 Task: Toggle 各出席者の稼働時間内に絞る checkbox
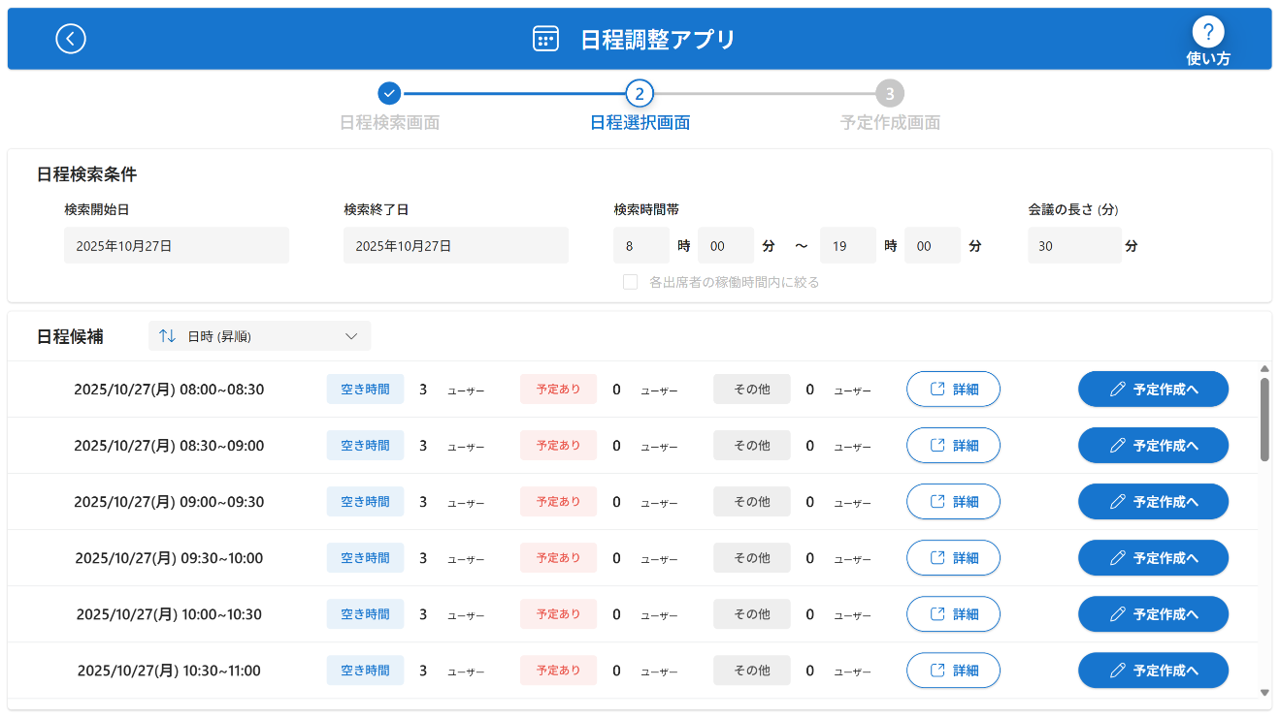point(630,282)
